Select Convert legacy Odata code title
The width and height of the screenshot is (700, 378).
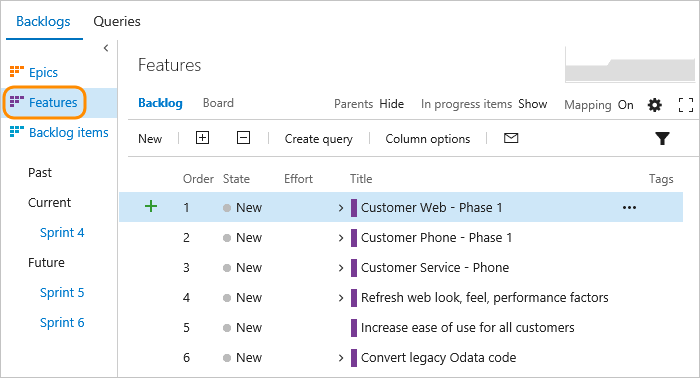point(438,357)
